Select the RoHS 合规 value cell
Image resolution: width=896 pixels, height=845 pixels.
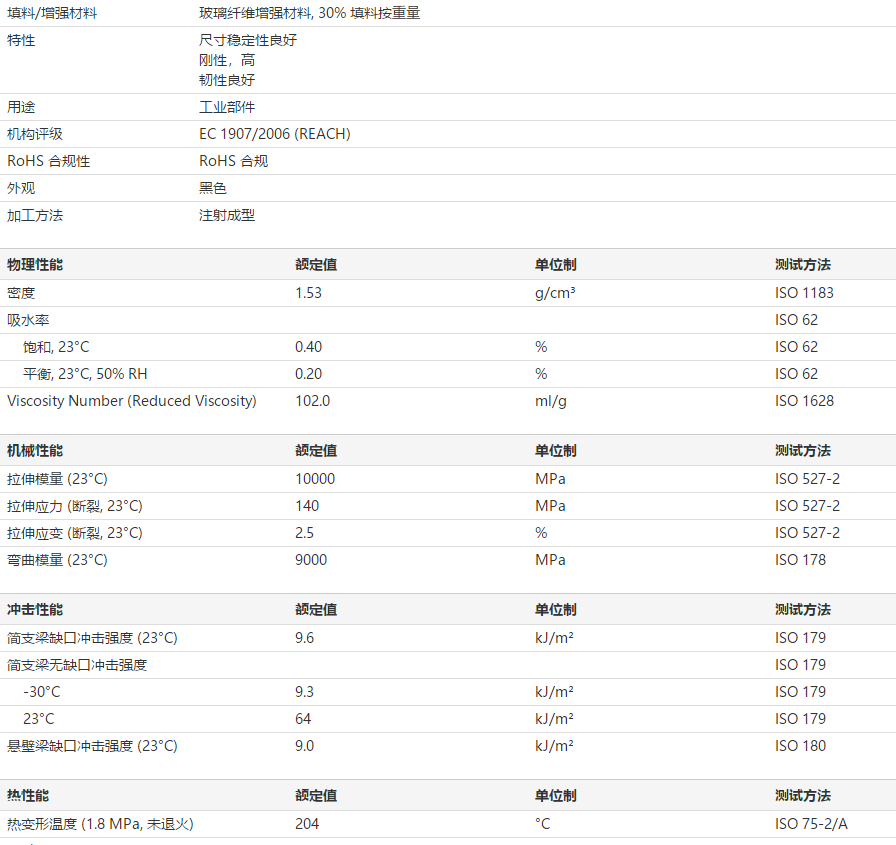point(232,160)
